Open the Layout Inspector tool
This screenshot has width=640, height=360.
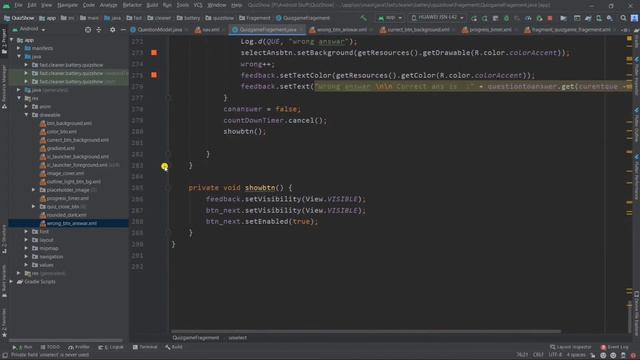pos(570,347)
